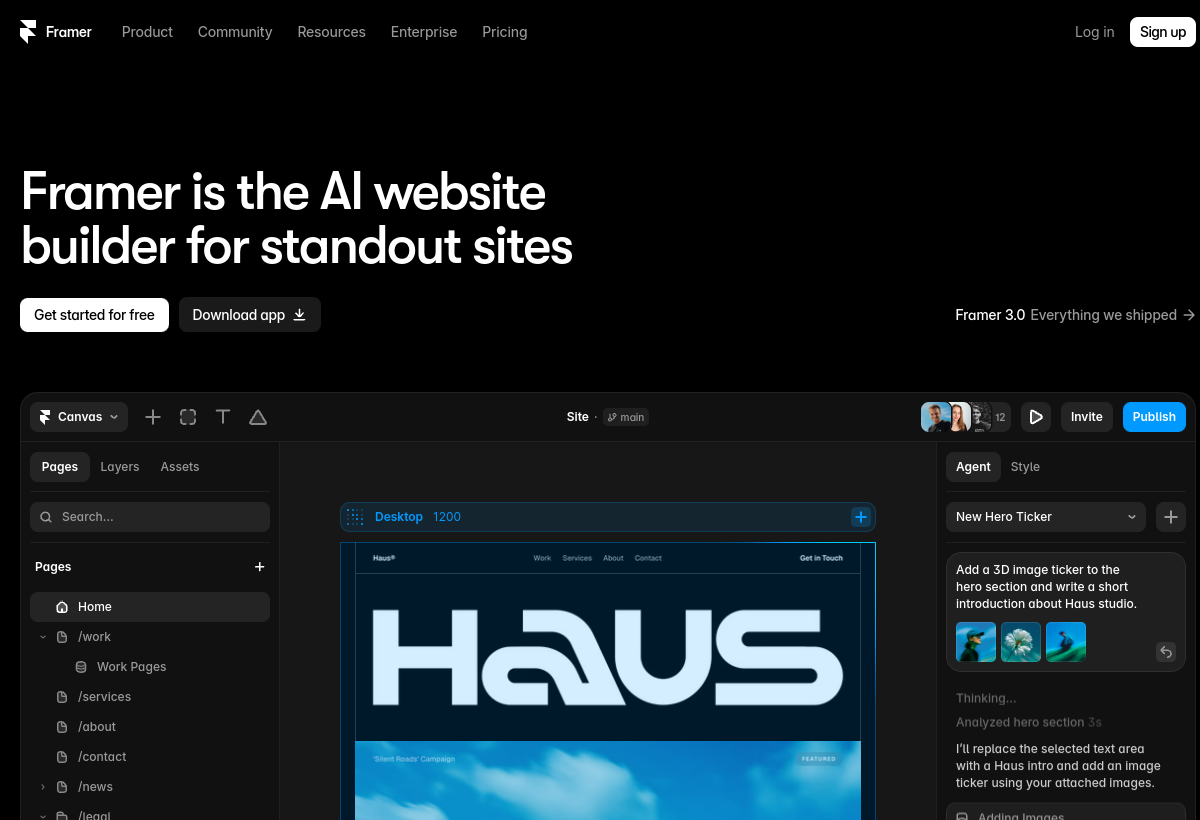Click Services link in Haus preview

click(577, 558)
